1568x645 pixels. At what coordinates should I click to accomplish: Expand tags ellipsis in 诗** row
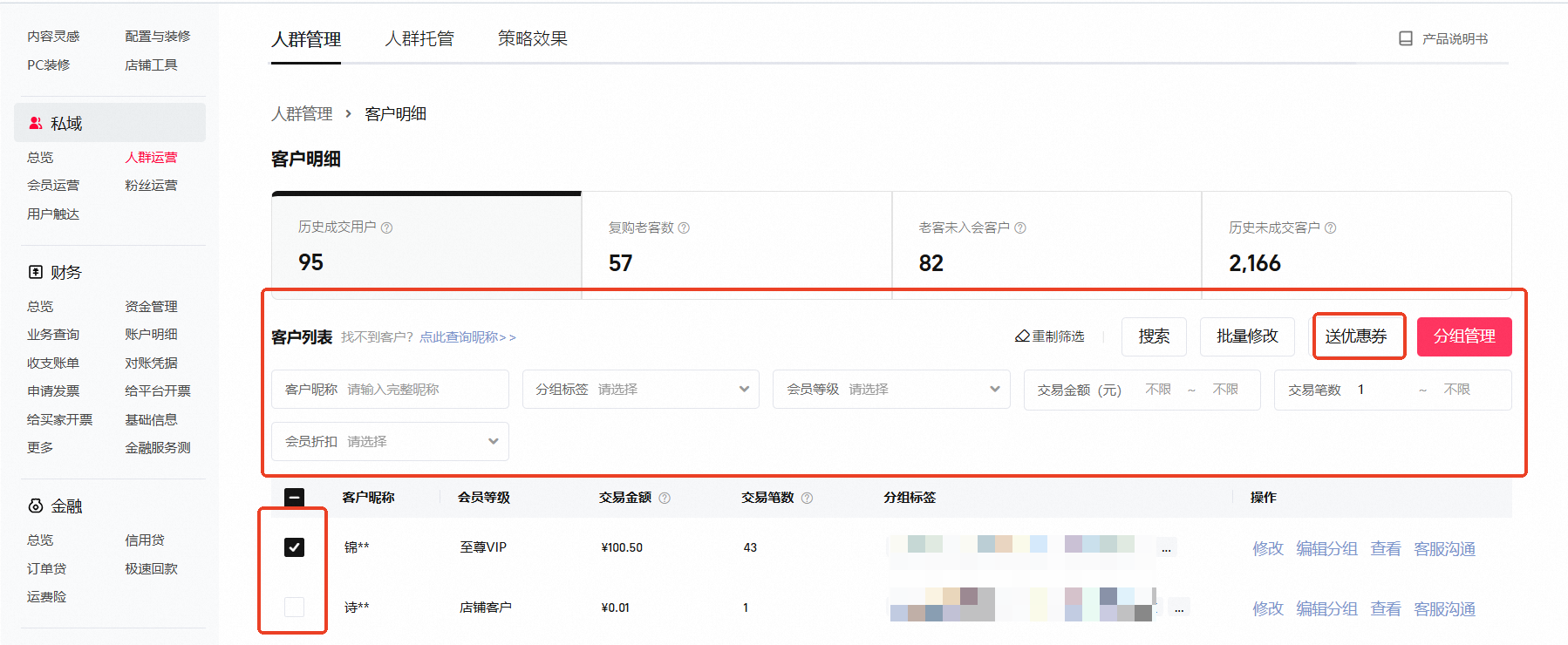click(1179, 608)
